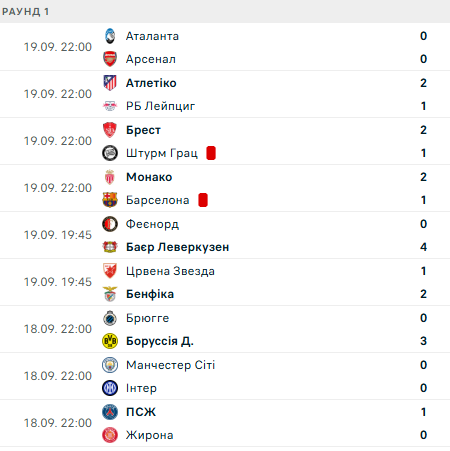Select the Раунд 1 header

(x=26, y=12)
